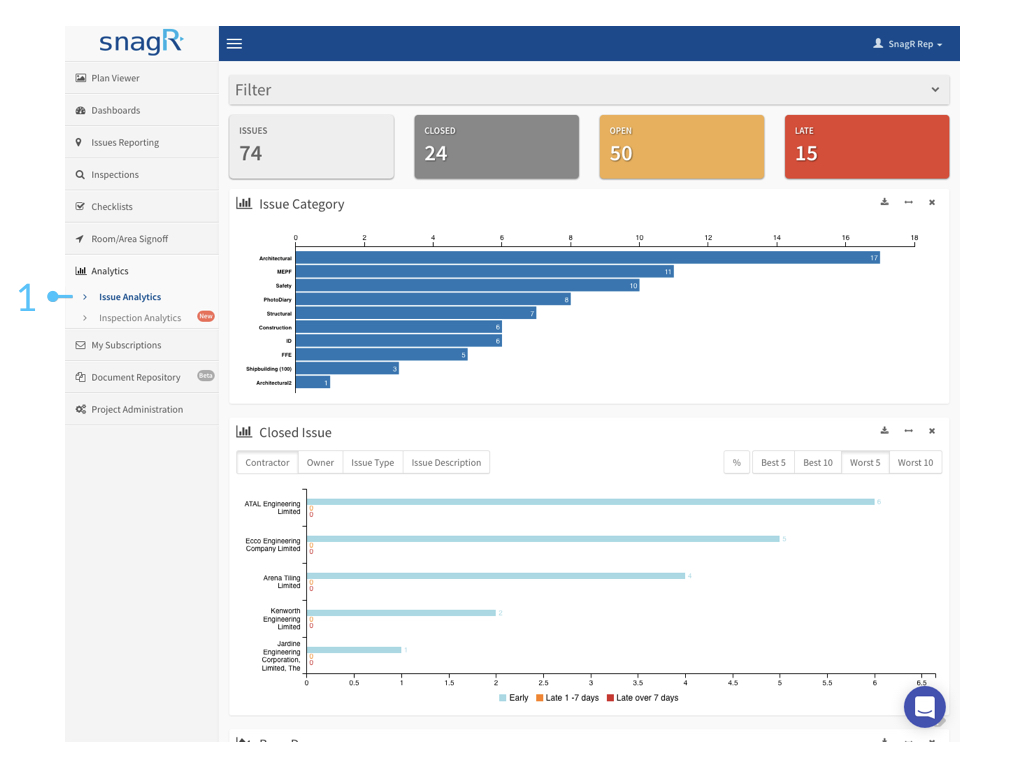Select the Best 10 option
Viewport: 1024px width, 768px height.
click(x=818, y=462)
